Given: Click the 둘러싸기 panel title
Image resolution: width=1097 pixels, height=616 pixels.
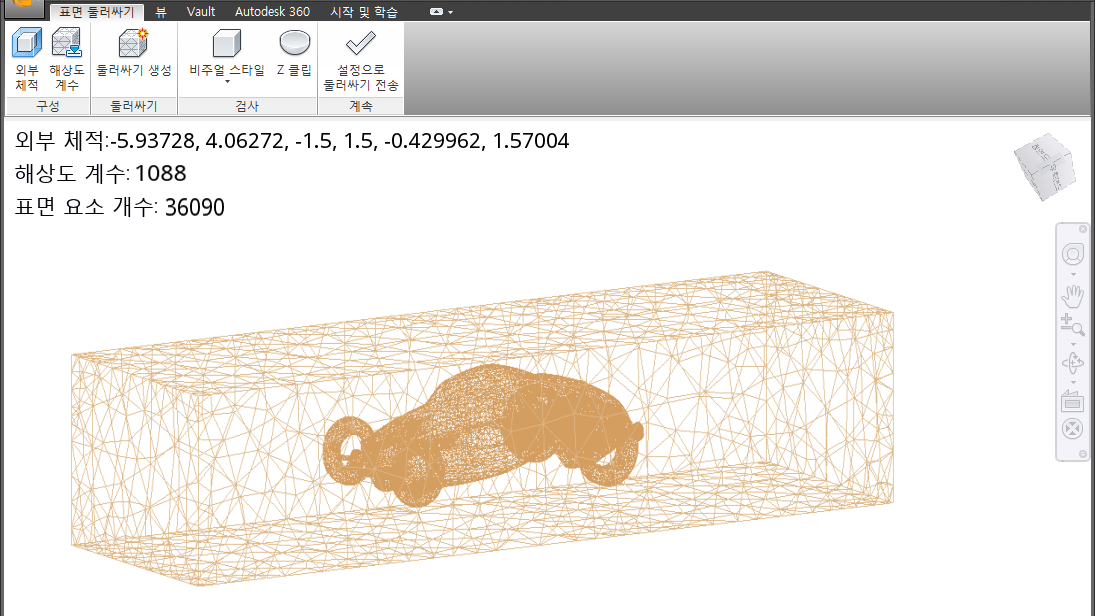Looking at the screenshot, I should (134, 106).
